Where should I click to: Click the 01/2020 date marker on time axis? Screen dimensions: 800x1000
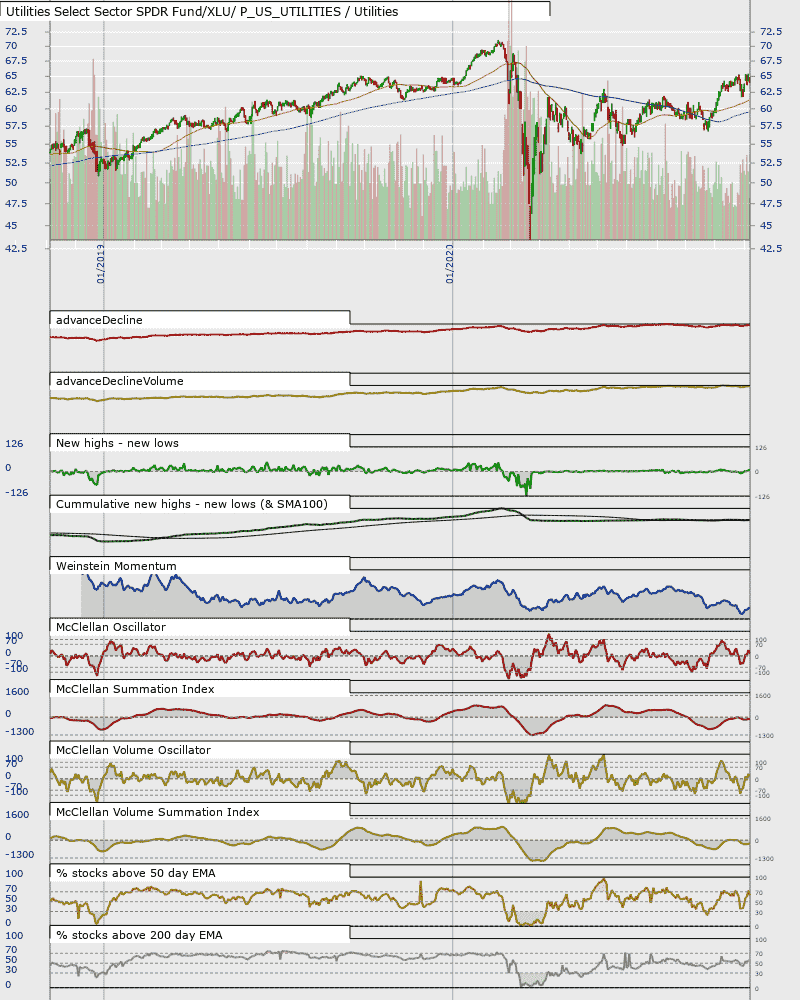[450, 263]
